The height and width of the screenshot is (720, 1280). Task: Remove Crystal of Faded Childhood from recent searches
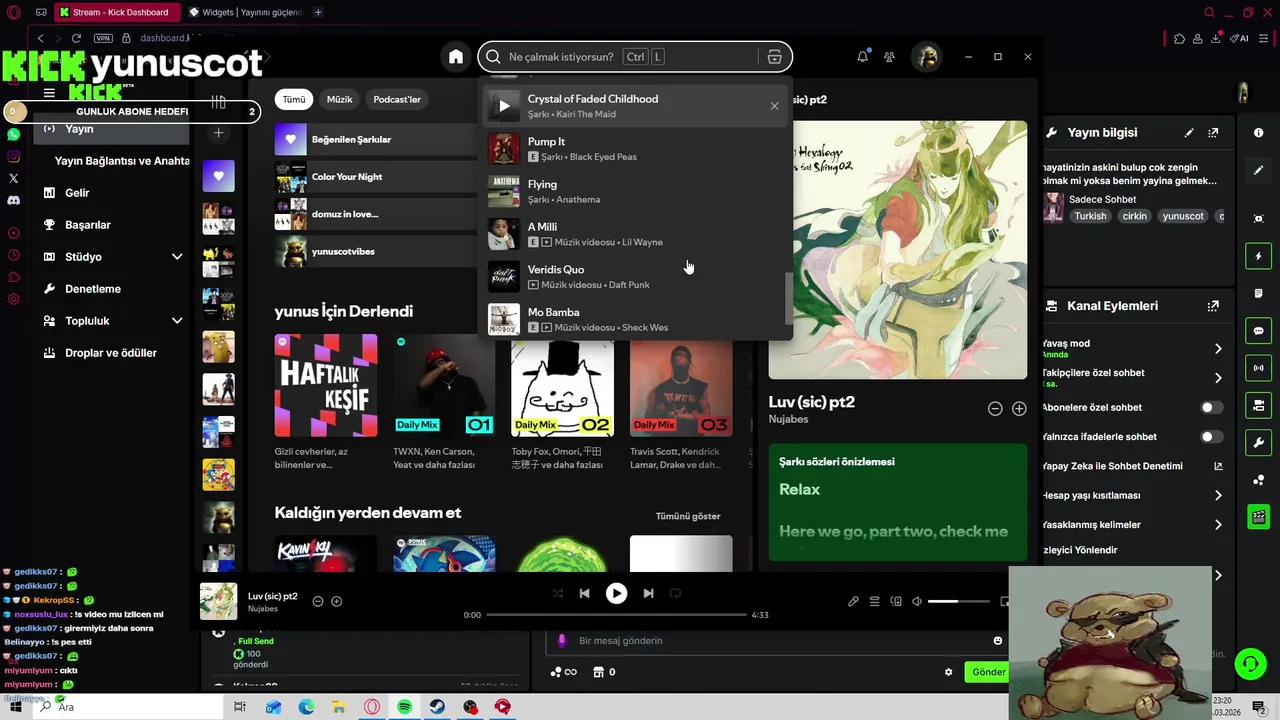(x=774, y=106)
